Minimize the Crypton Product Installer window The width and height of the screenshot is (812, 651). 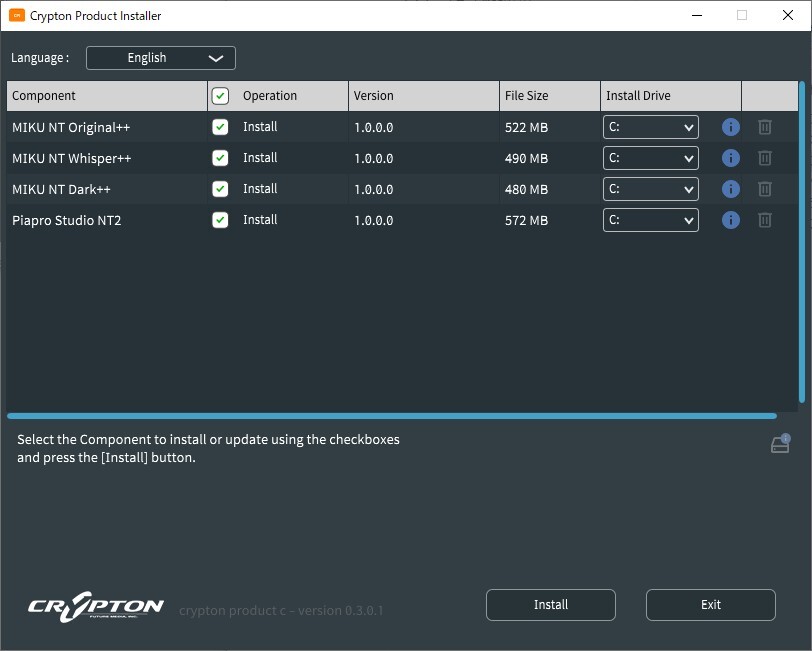[x=697, y=16]
